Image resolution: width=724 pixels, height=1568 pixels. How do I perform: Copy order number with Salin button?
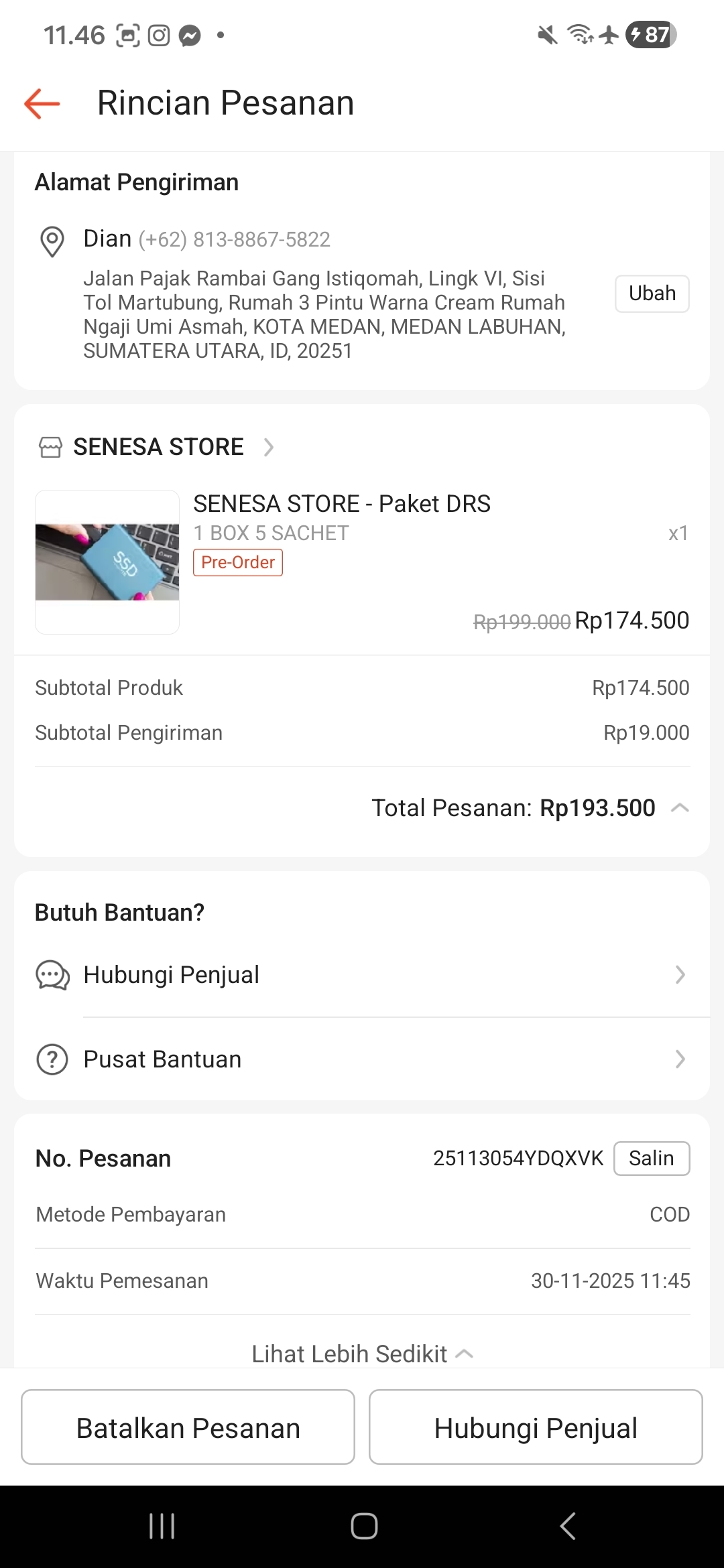pyautogui.click(x=651, y=1159)
